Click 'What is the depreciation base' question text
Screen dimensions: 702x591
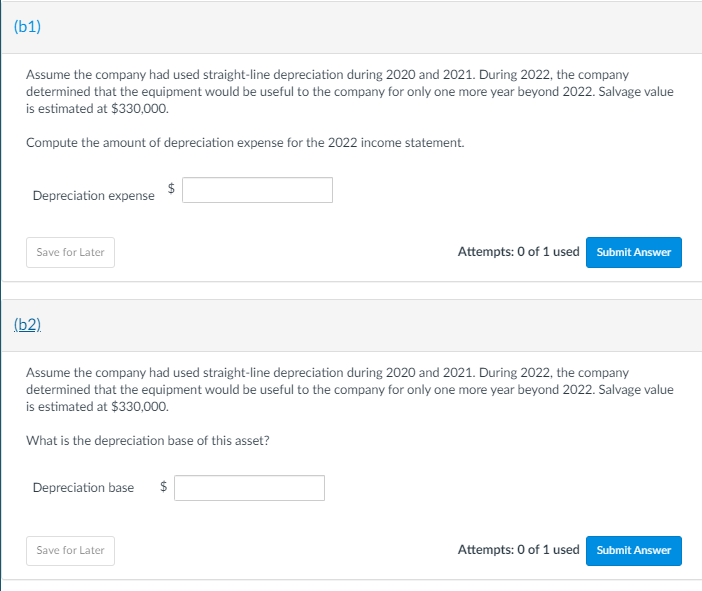pos(148,441)
